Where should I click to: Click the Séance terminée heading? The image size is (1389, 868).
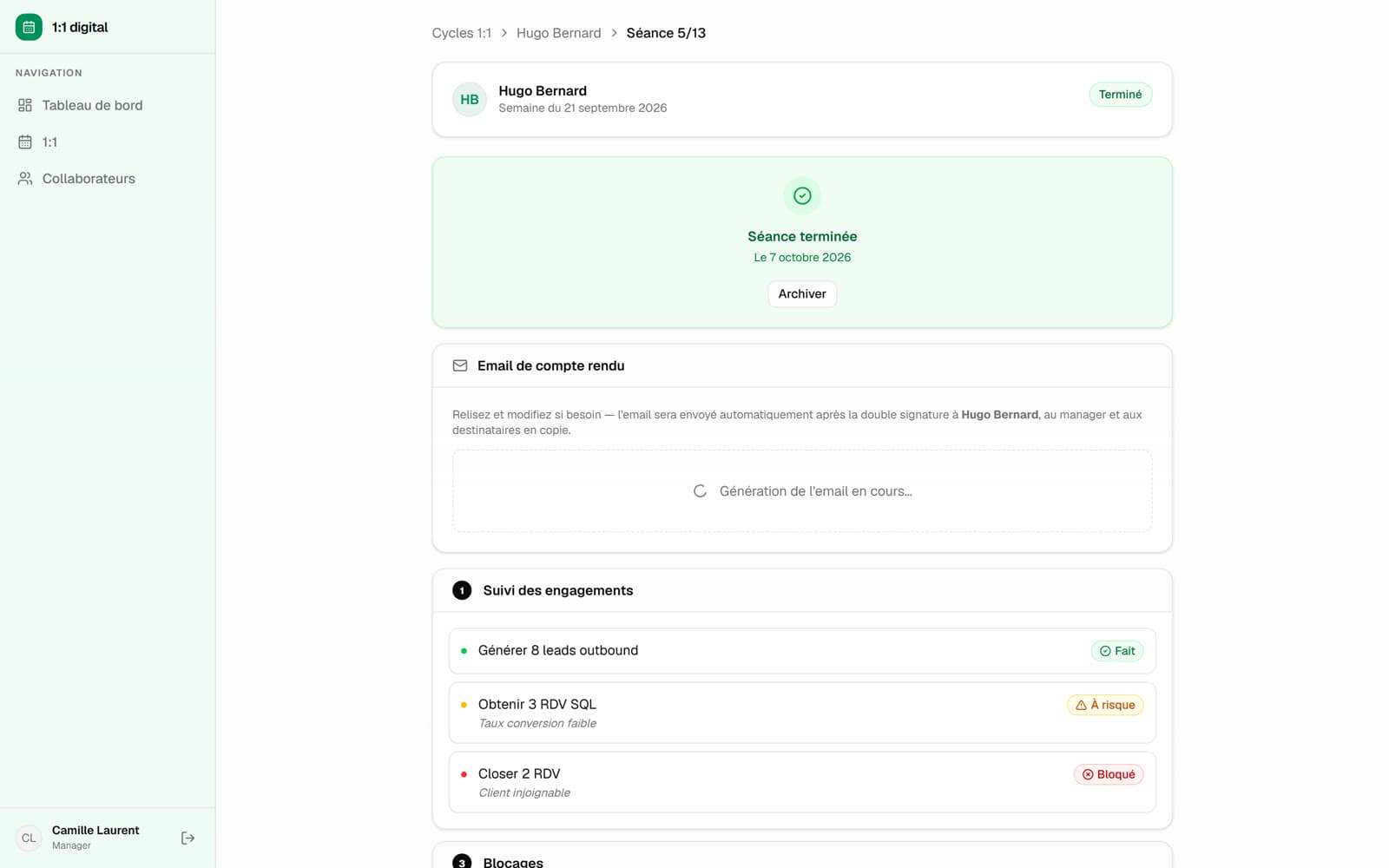pos(802,236)
